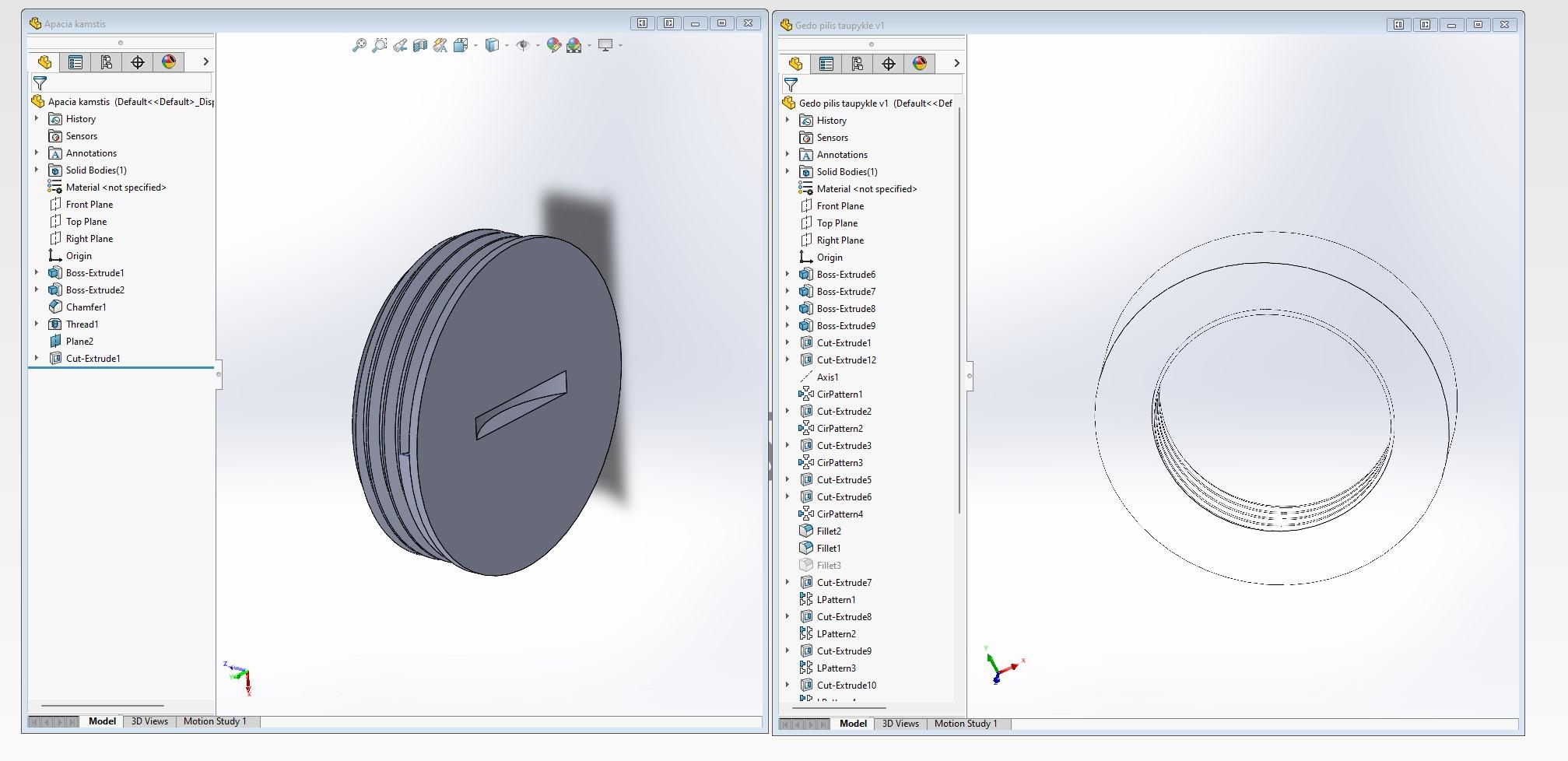Select the Zoom to Fit tool

pyautogui.click(x=359, y=45)
